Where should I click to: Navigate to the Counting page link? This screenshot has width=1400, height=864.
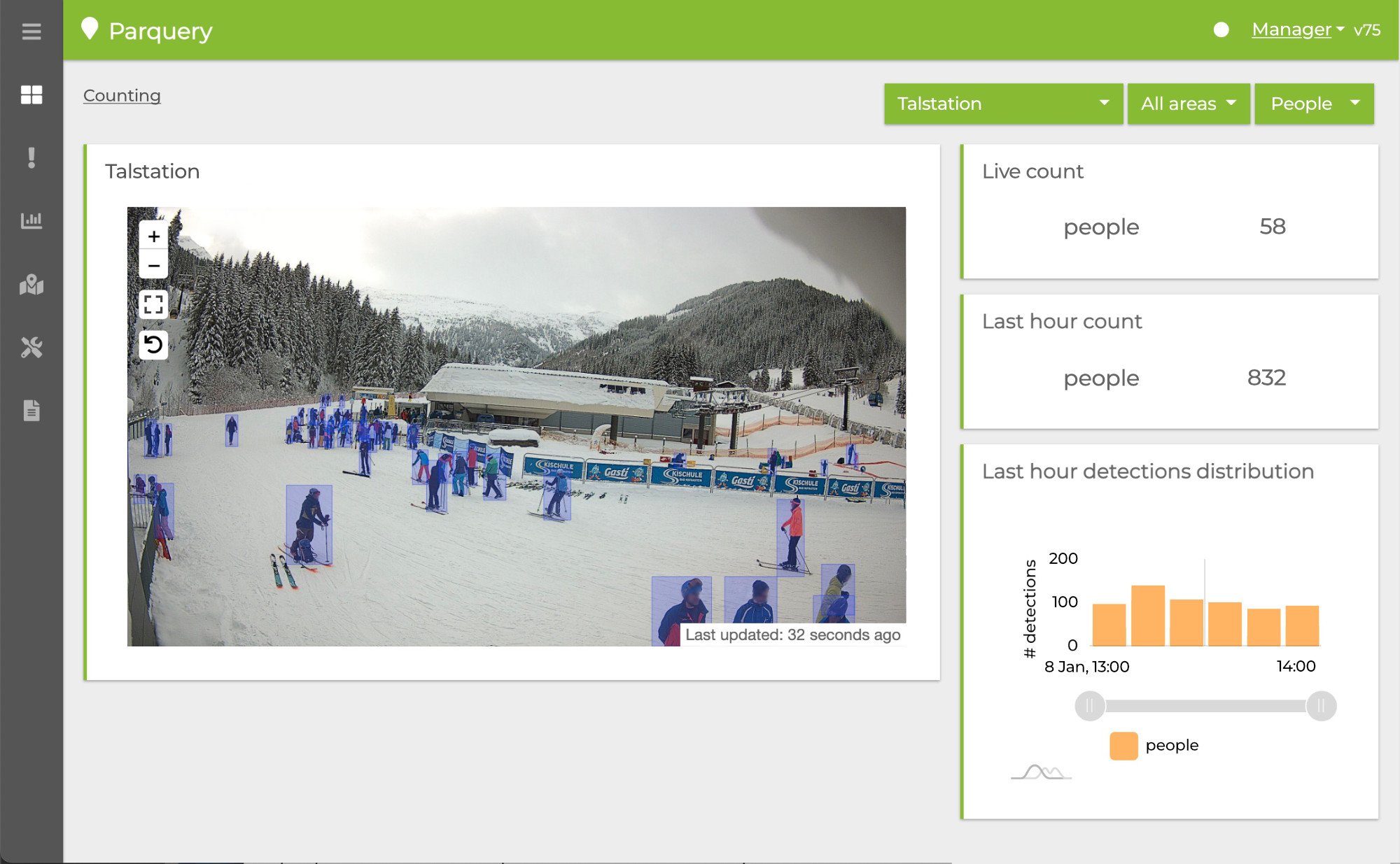(x=122, y=95)
